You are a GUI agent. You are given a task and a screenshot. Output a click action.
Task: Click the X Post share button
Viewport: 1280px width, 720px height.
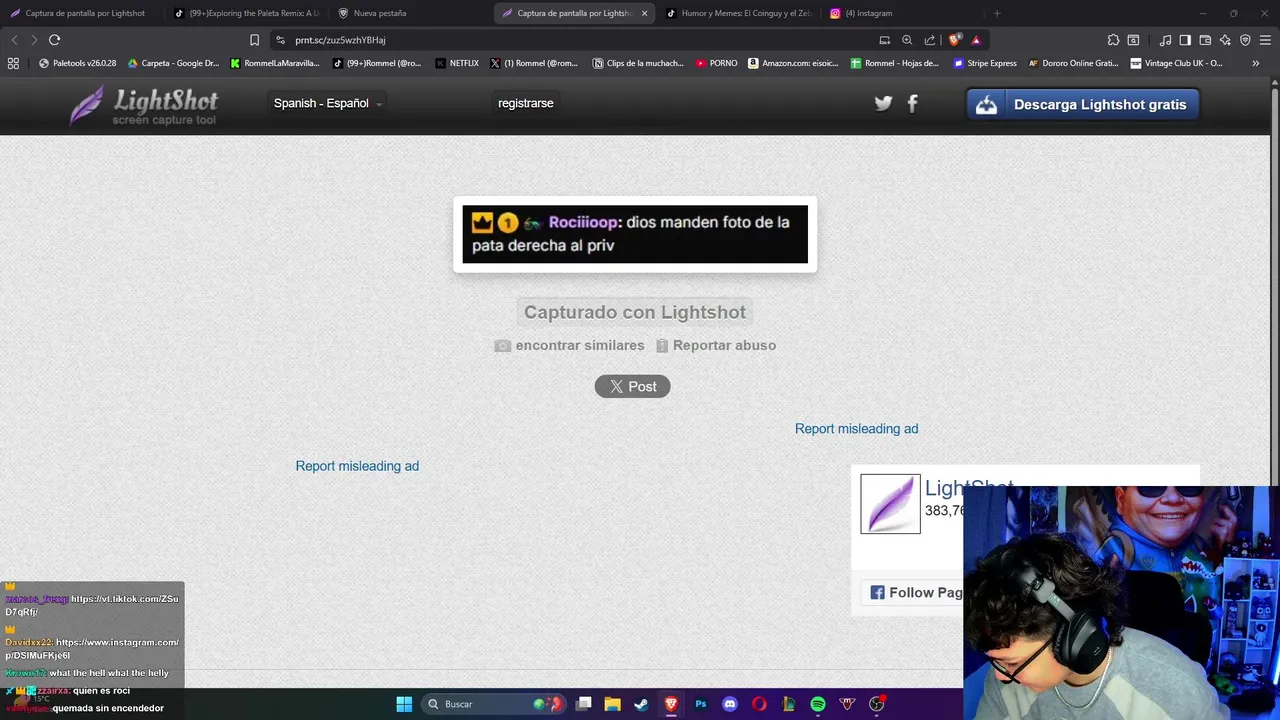(x=632, y=386)
